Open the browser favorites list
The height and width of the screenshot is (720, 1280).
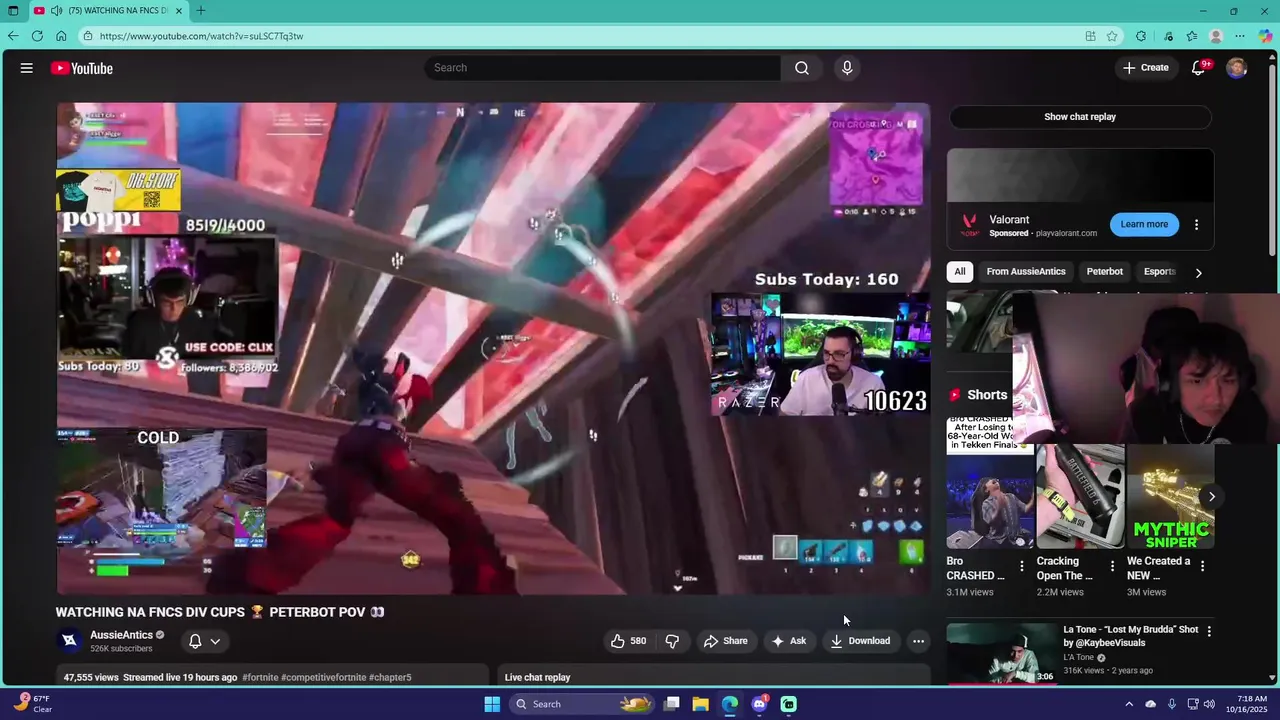1191,36
